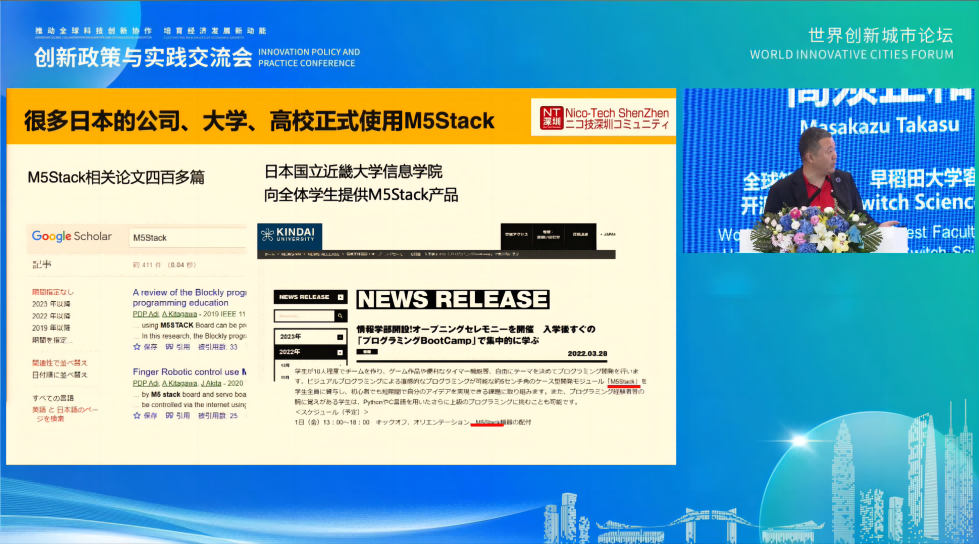Image resolution: width=979 pixels, height=544 pixels.
Task: Click the NEWS RELEASE large heading
Action: tap(453, 300)
